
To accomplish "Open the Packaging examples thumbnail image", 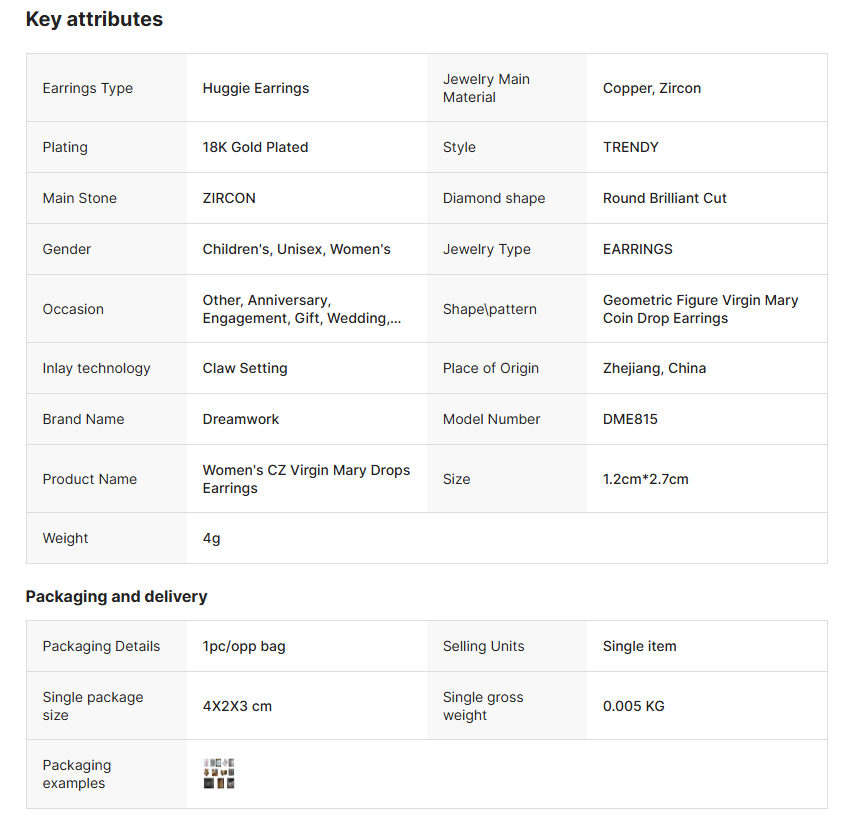I will tap(218, 774).
